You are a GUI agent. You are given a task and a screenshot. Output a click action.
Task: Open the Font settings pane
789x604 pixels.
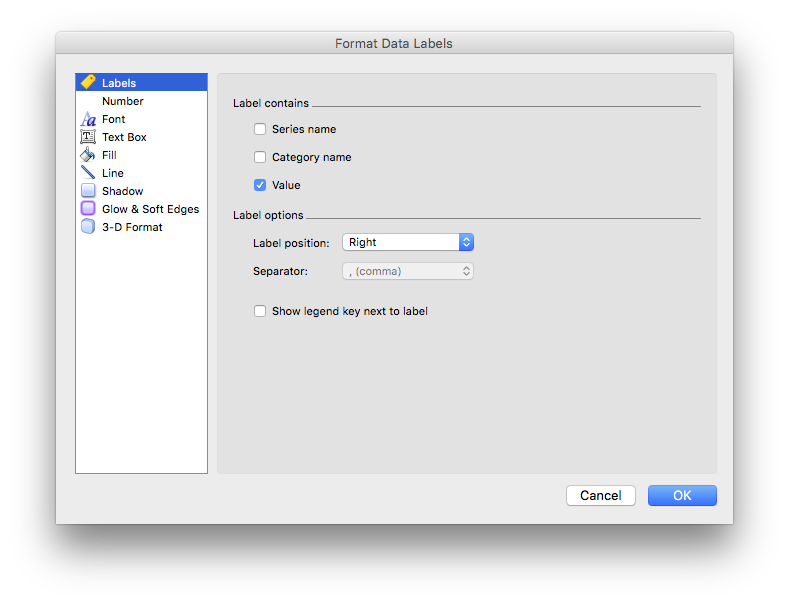(141, 119)
